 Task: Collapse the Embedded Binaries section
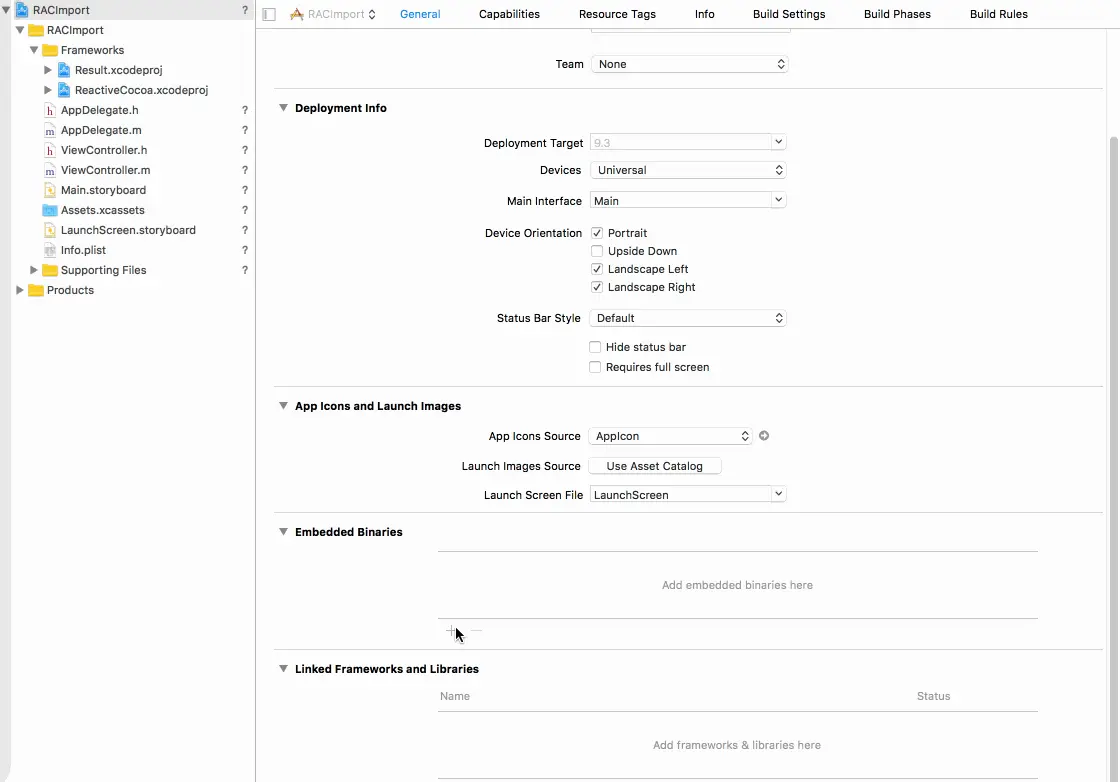tap(284, 532)
